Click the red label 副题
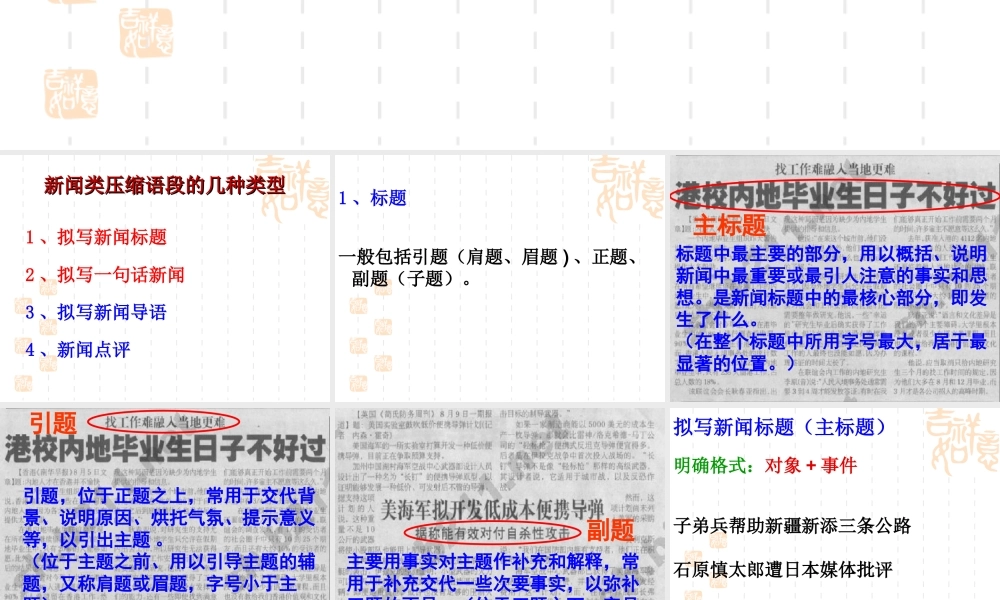The image size is (1000, 600). (610, 530)
